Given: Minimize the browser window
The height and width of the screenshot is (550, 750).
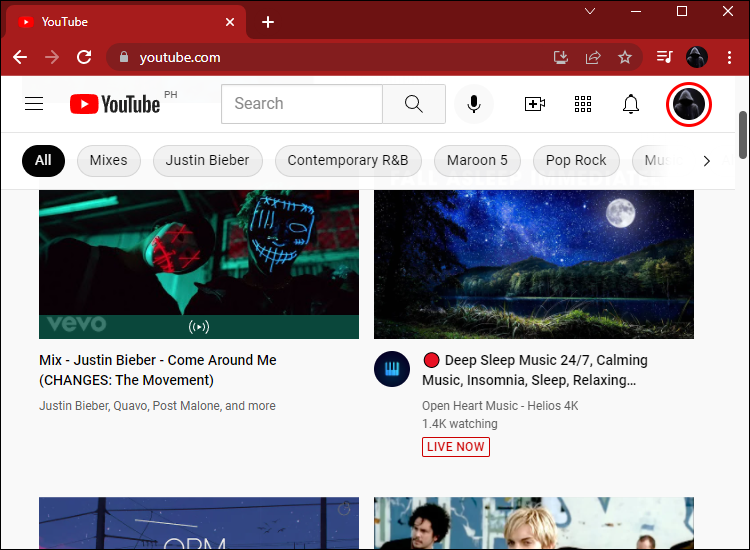Looking at the screenshot, I should point(636,11).
